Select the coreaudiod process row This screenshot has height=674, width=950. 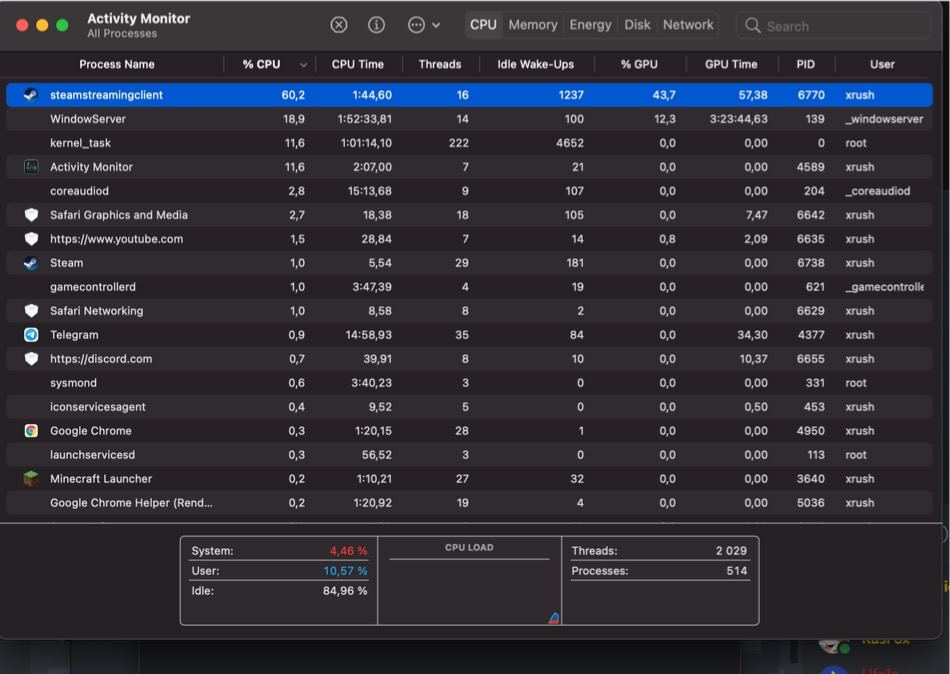tap(469, 191)
